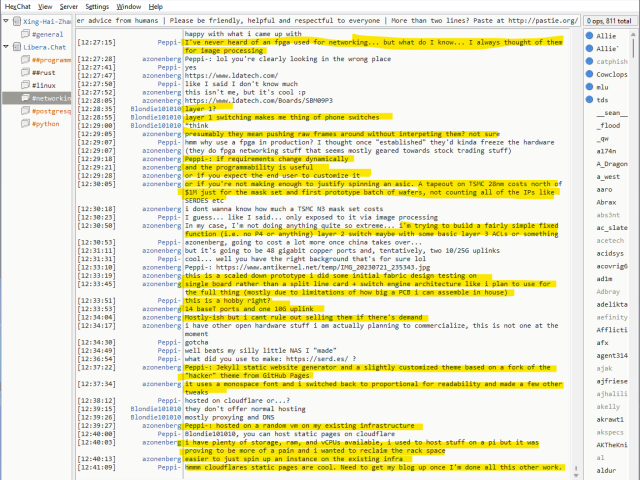The image size is (640, 480).
Task: Open the Window menu
Action: pos(128,6)
